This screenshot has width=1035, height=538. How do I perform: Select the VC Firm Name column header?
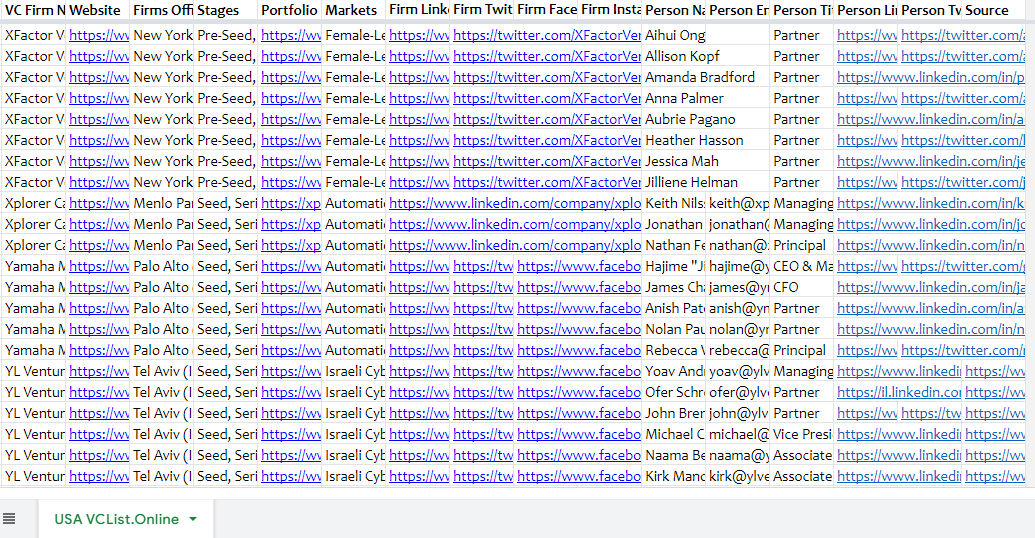click(x=34, y=10)
